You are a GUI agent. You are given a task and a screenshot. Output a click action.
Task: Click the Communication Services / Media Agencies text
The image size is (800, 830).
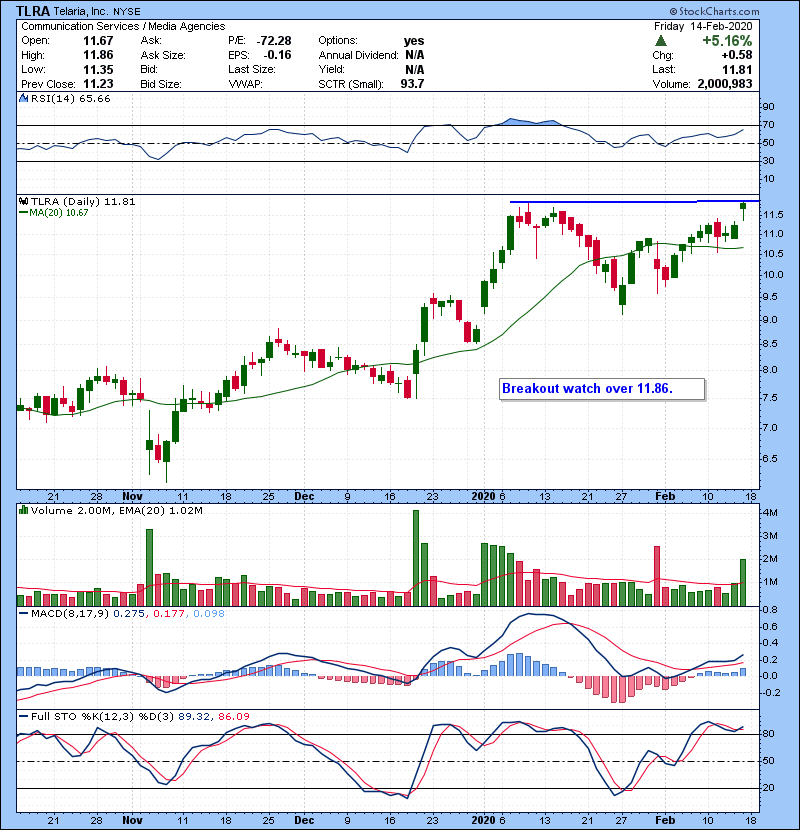(123, 26)
